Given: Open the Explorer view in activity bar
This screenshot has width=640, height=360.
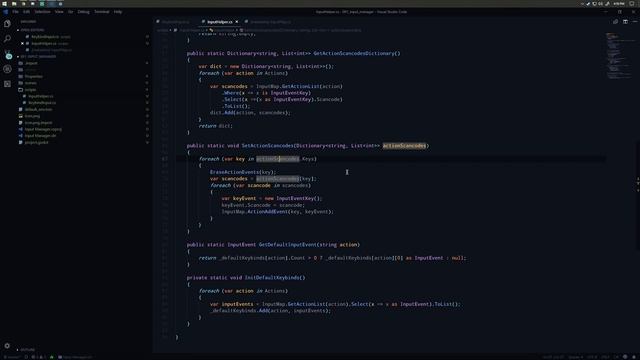Looking at the screenshot, I should (x=7, y=24).
